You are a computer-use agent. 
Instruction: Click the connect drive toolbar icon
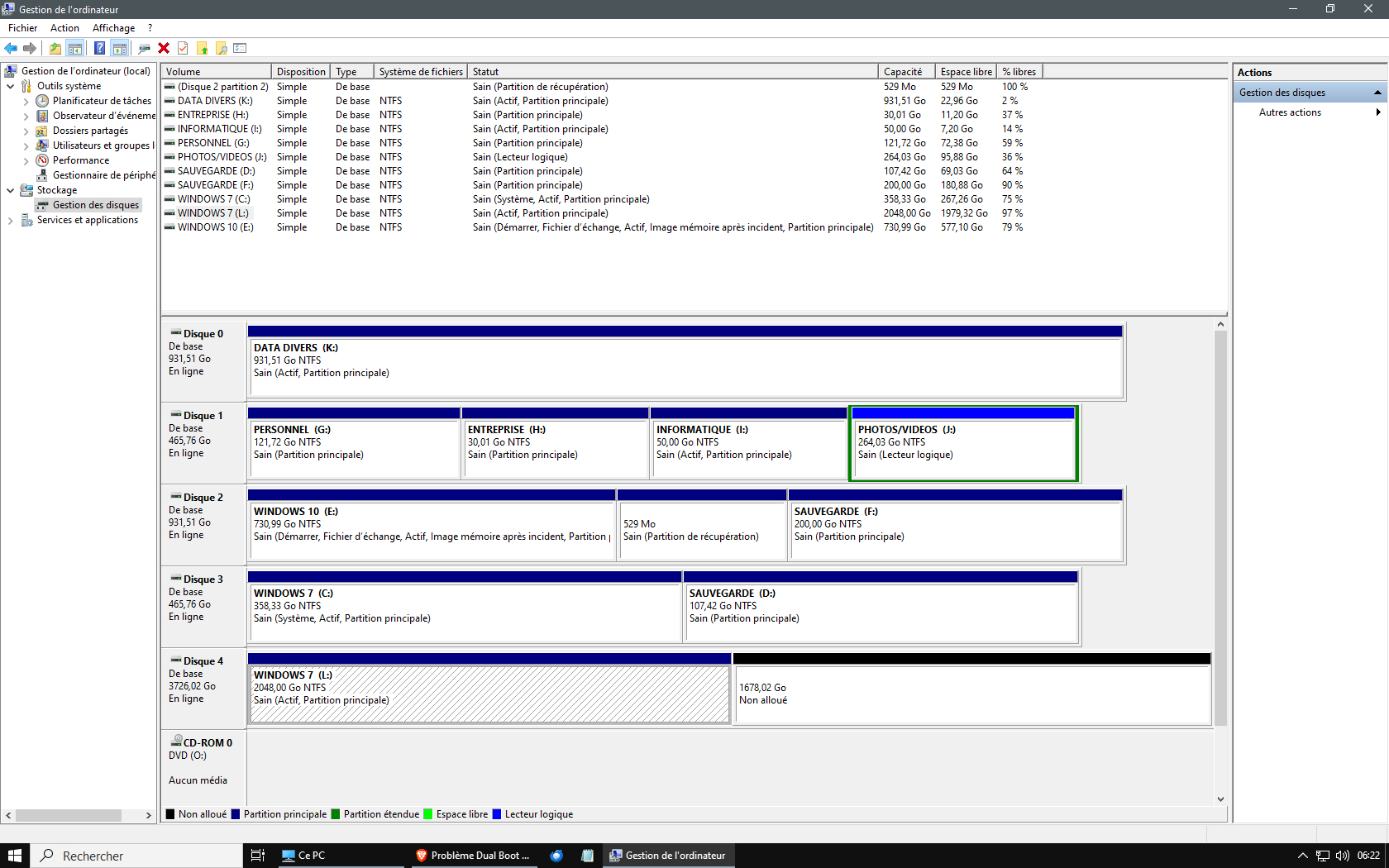pyautogui.click(x=145, y=48)
